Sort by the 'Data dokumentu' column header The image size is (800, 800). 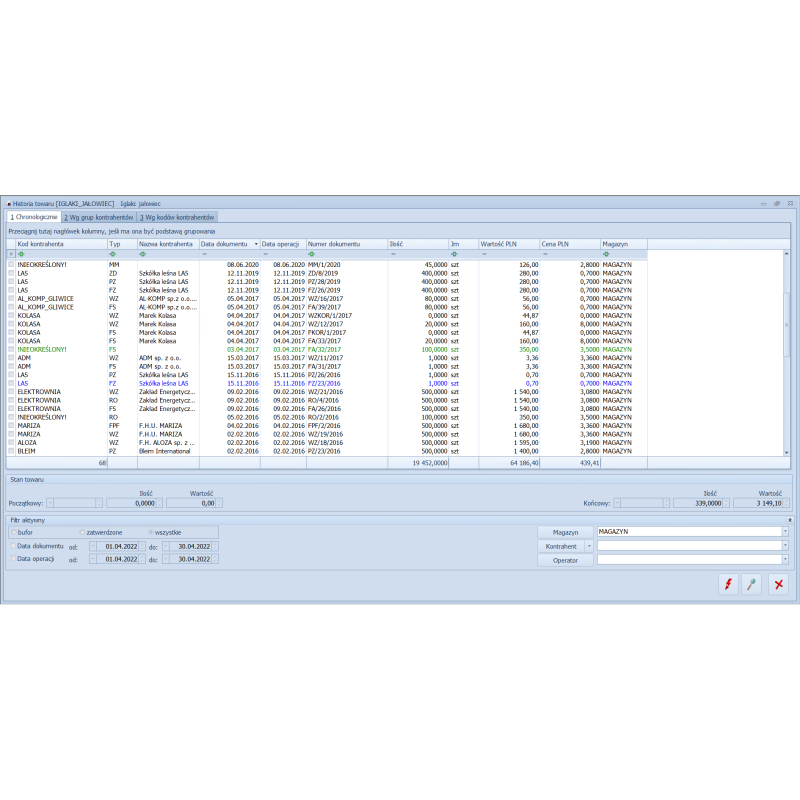228,244
